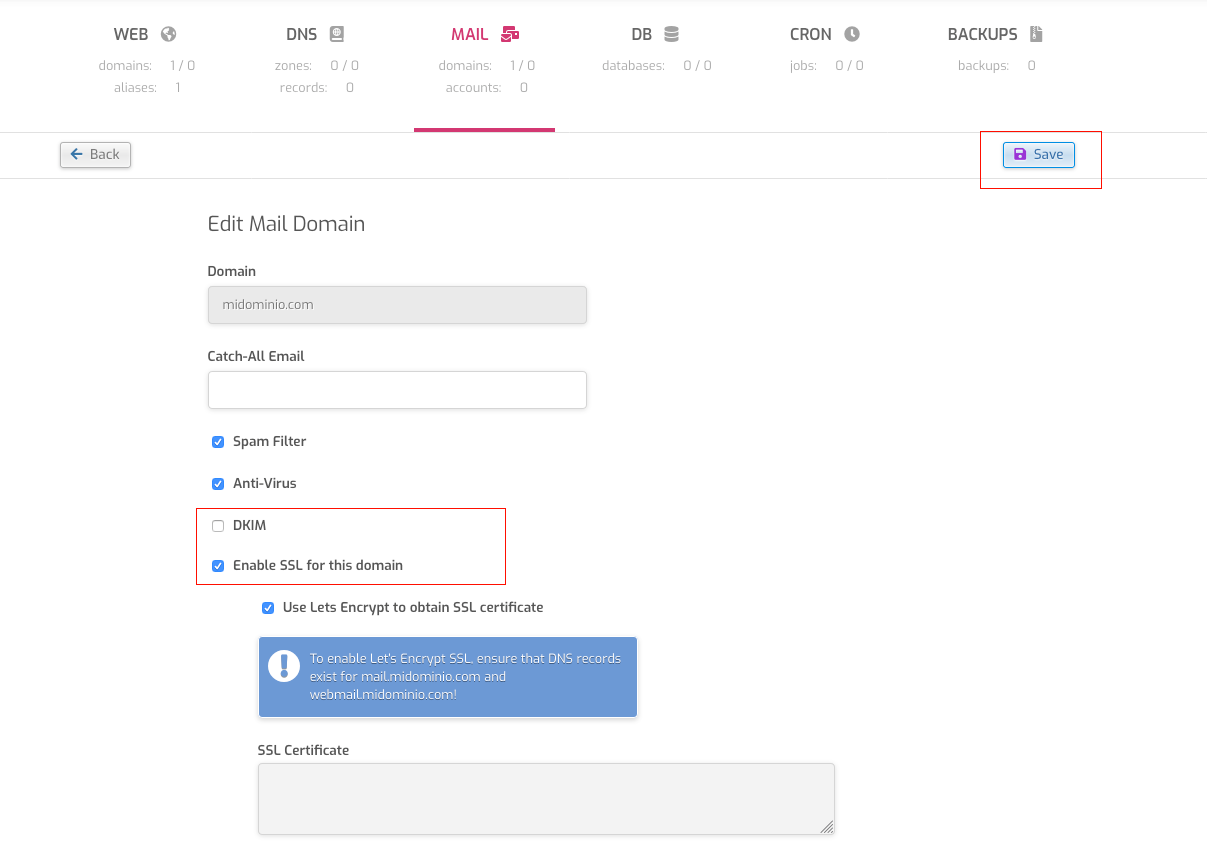Click the floppy disk icon on Save

click(x=1020, y=154)
